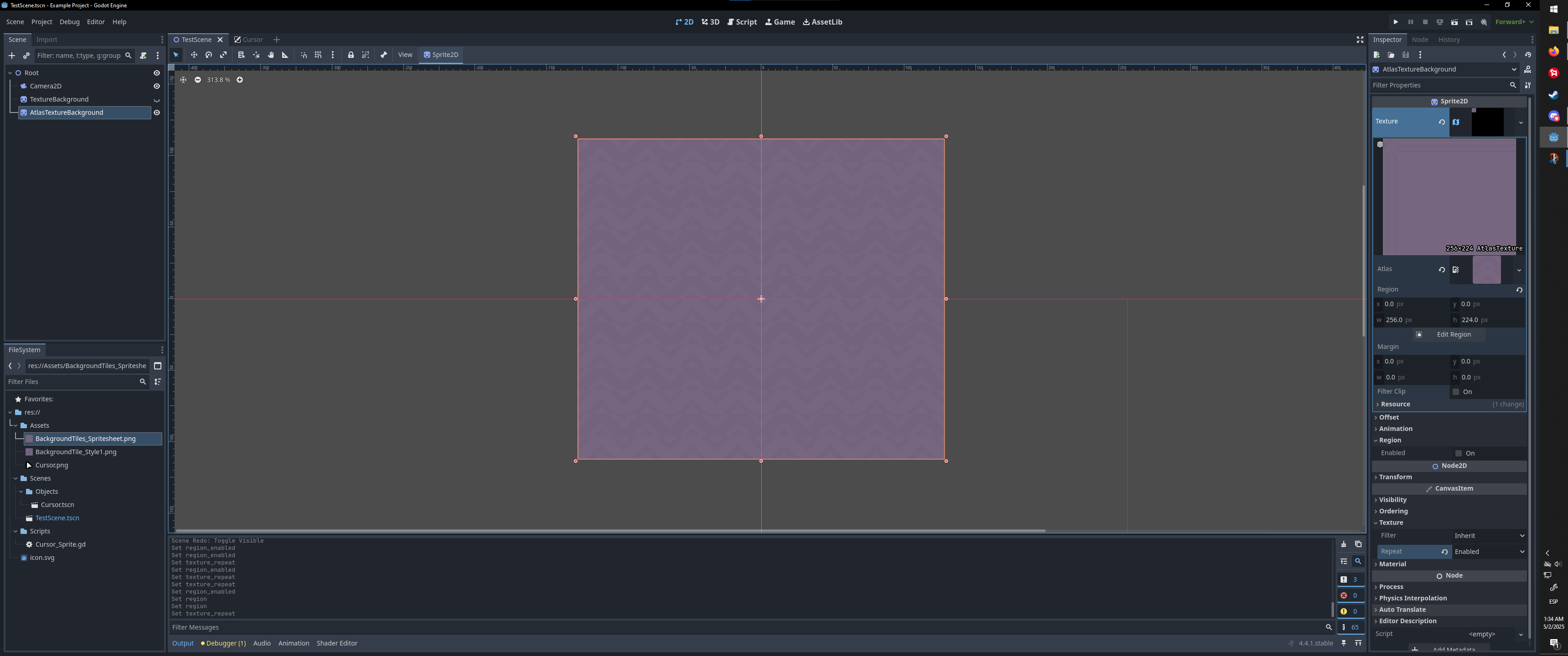Viewport: 1568px width, 656px height.
Task: Attach script icon in Scene dock
Action: point(143,56)
